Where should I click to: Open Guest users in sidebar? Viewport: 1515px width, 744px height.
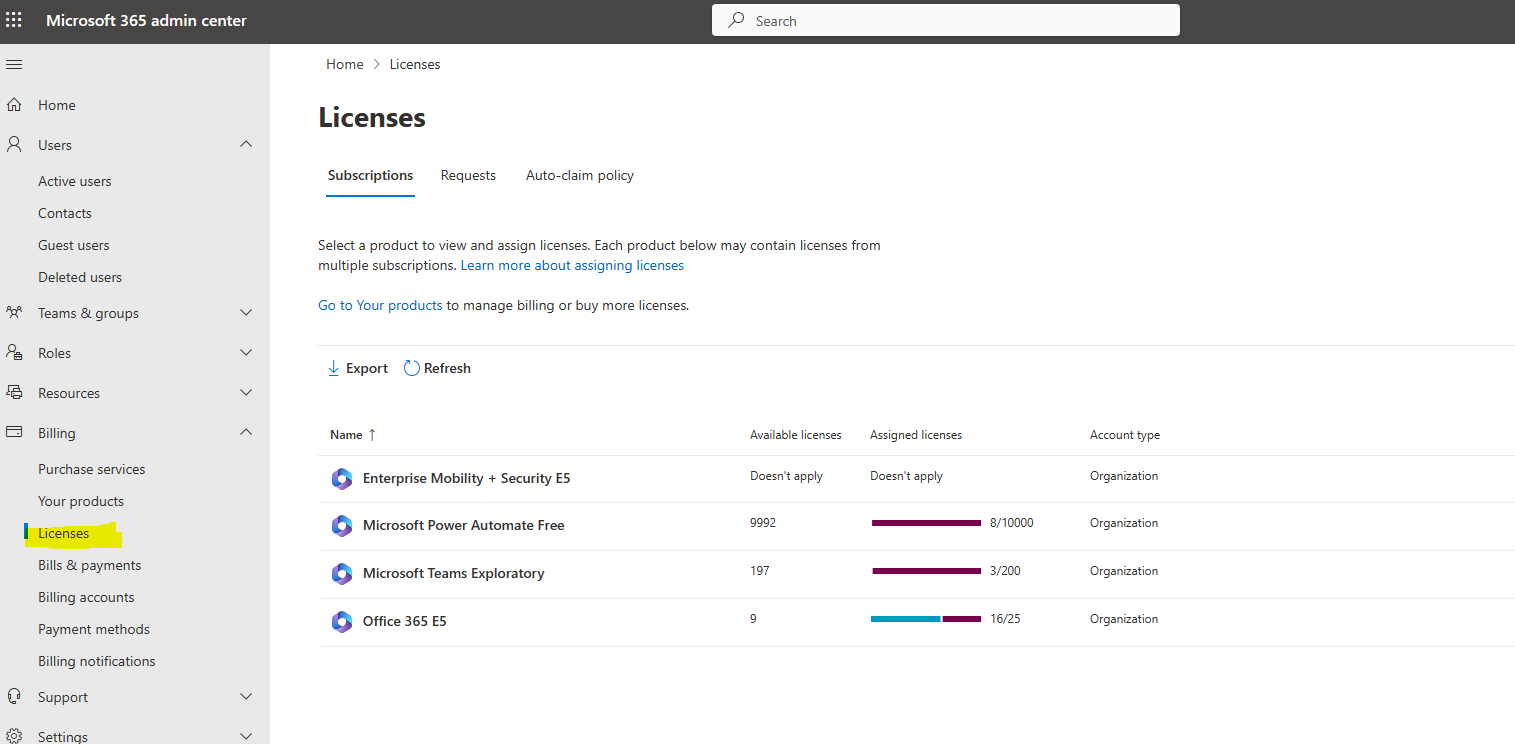(74, 245)
